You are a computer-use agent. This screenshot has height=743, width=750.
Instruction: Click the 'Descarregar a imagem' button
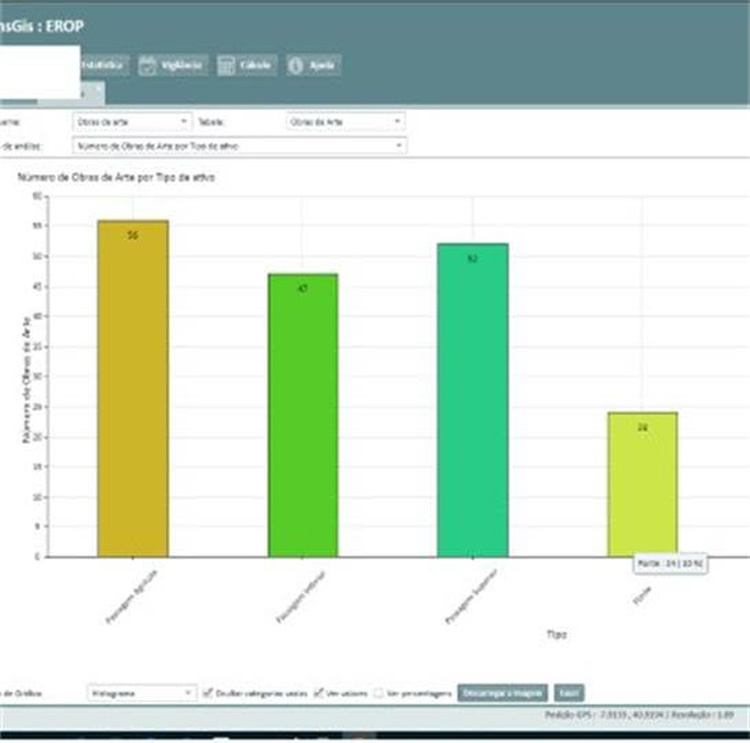pyautogui.click(x=502, y=692)
